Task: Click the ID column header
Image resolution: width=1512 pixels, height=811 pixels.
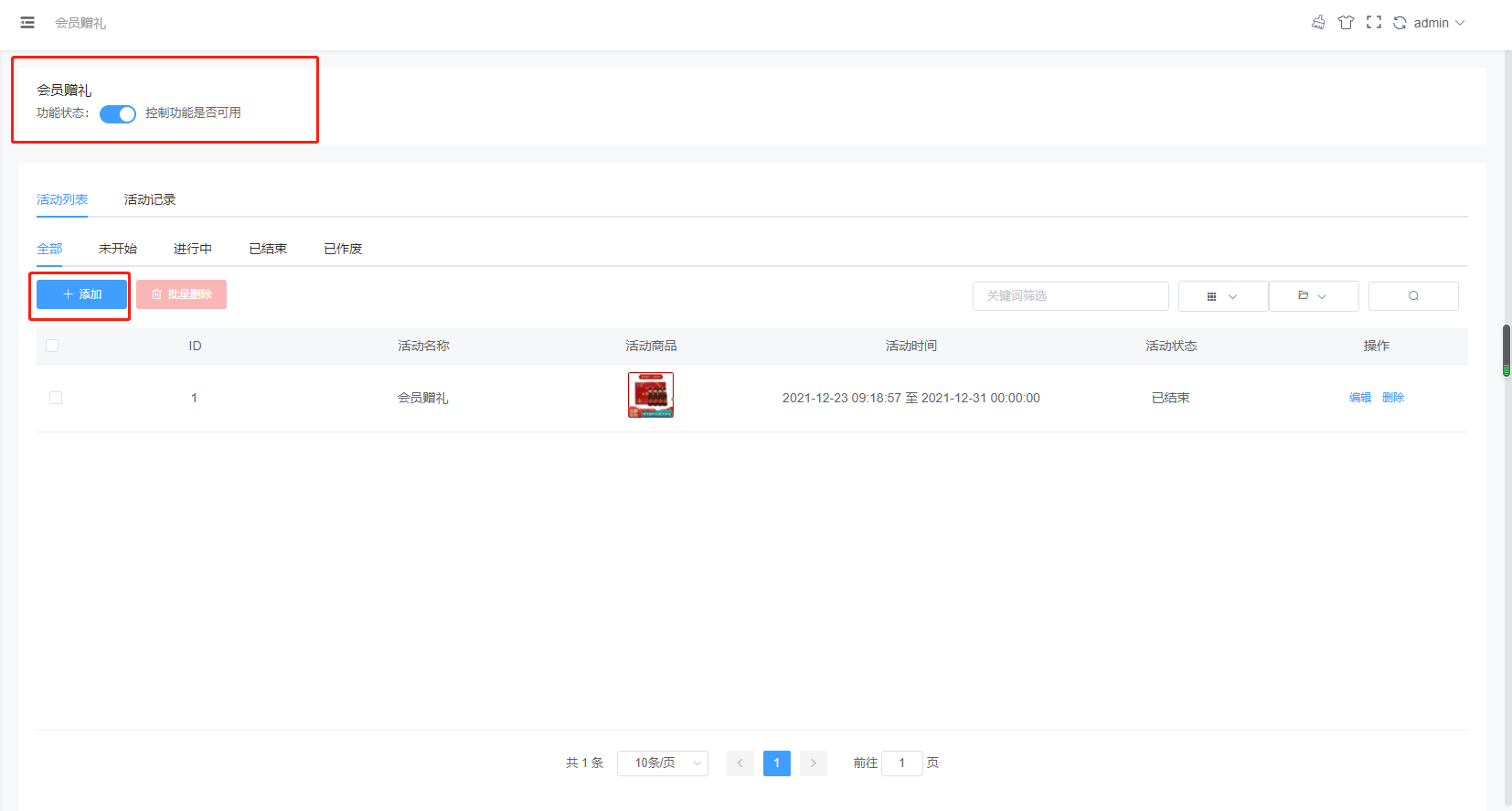Action: click(x=195, y=346)
